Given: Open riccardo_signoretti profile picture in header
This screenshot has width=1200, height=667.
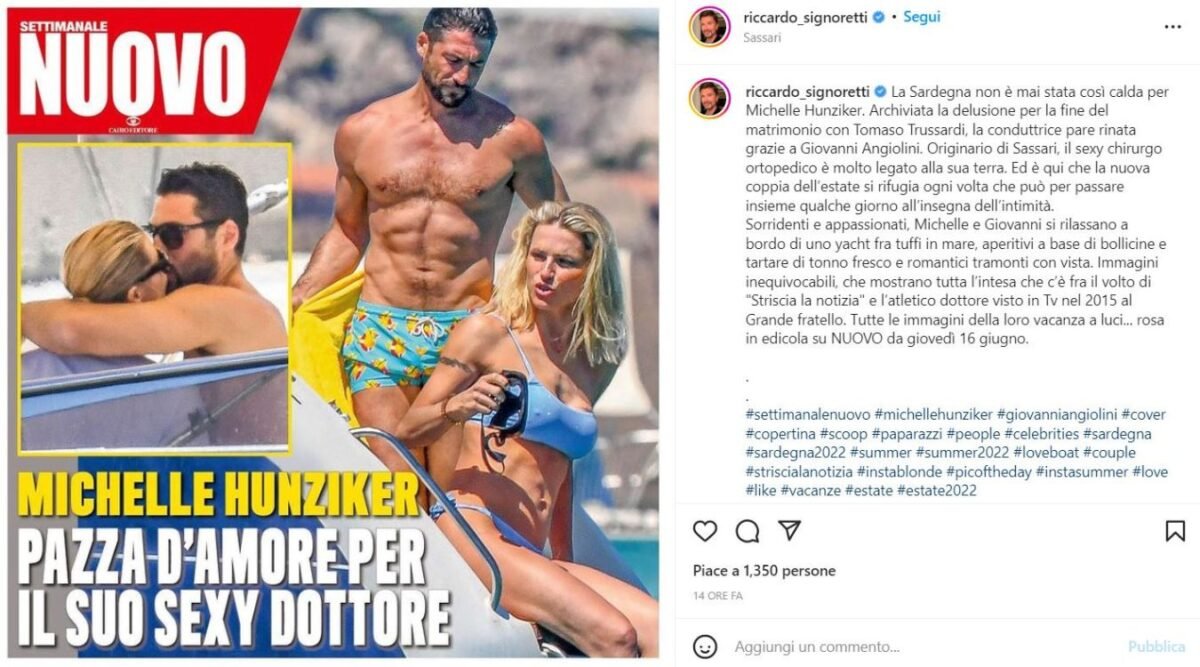Looking at the screenshot, I should pos(709,26).
